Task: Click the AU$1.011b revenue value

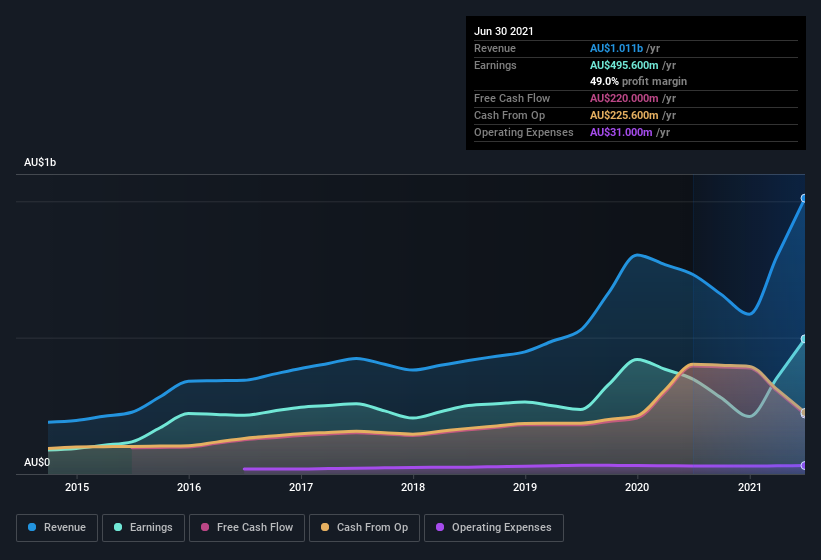Action: 616,48
